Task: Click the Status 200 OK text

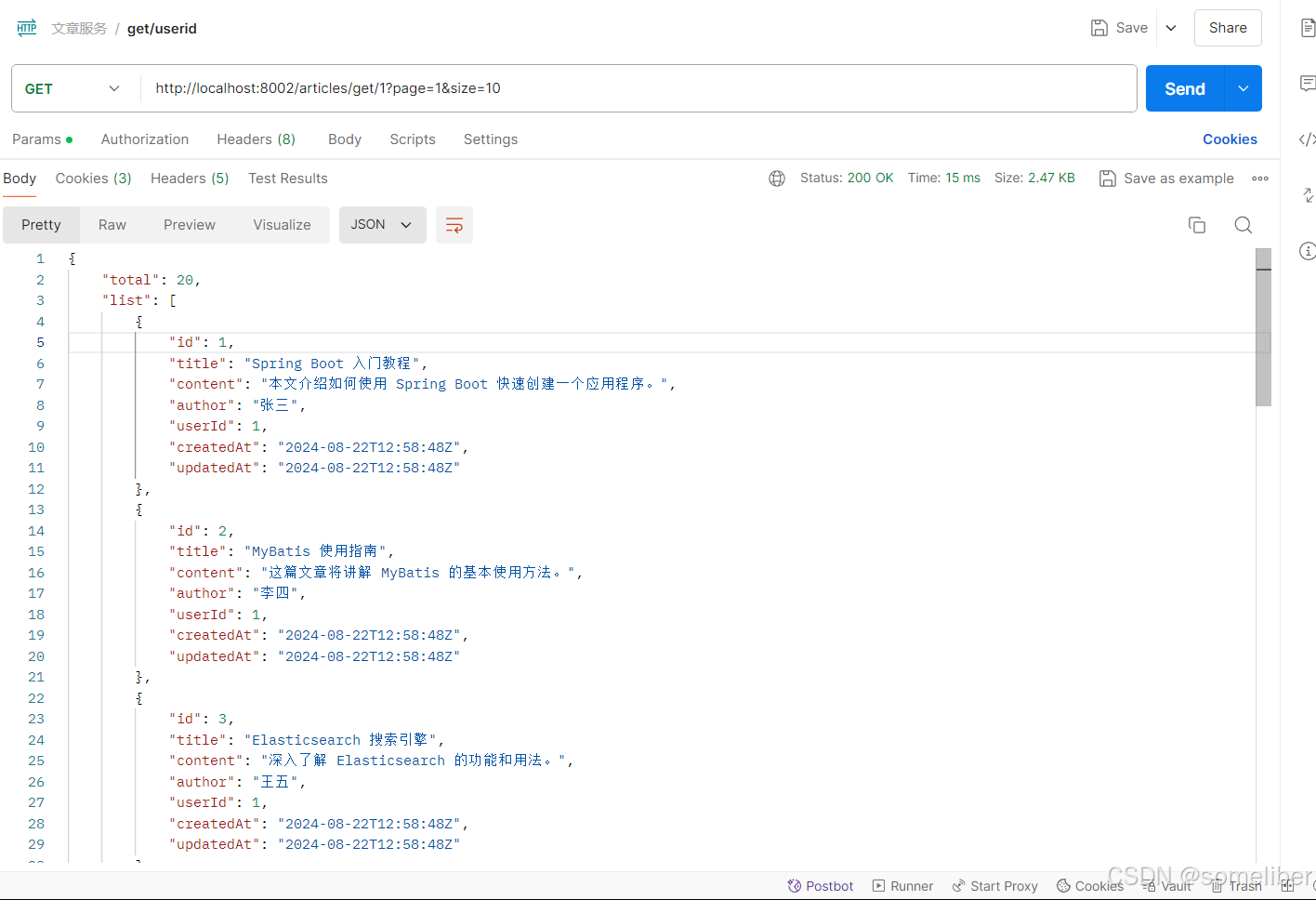Action: pyautogui.click(x=847, y=178)
